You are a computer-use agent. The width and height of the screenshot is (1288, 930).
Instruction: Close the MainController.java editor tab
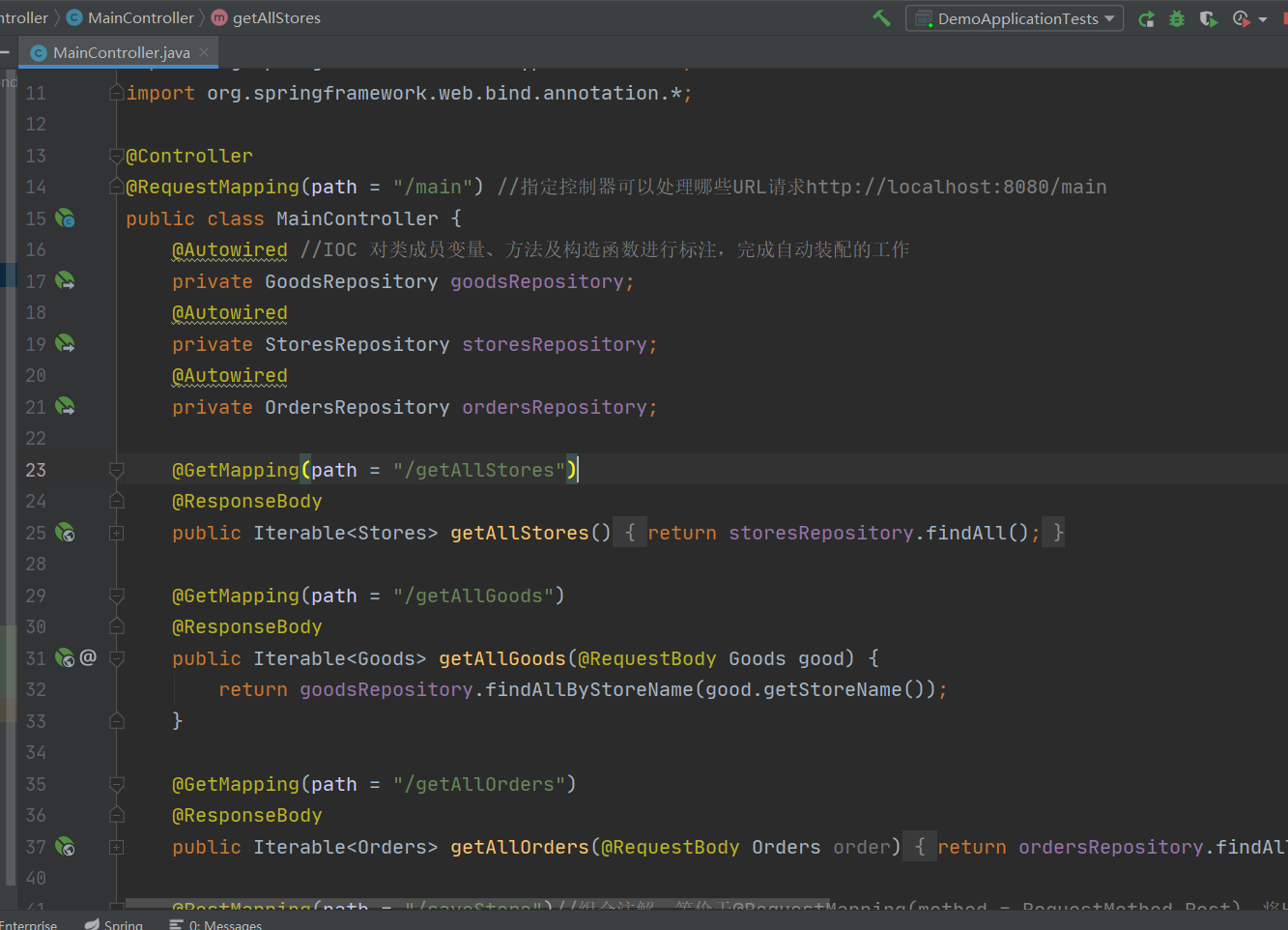[x=204, y=52]
